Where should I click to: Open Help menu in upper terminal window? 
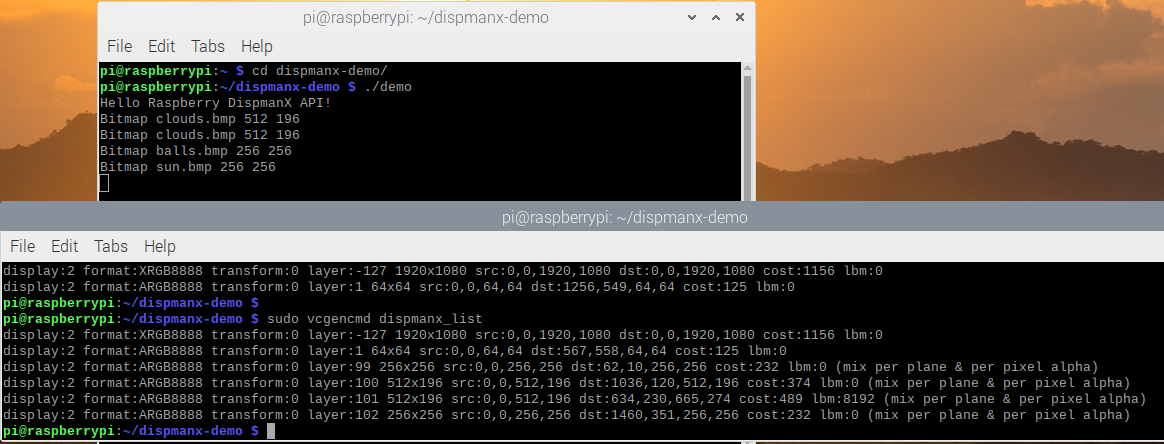click(x=257, y=46)
